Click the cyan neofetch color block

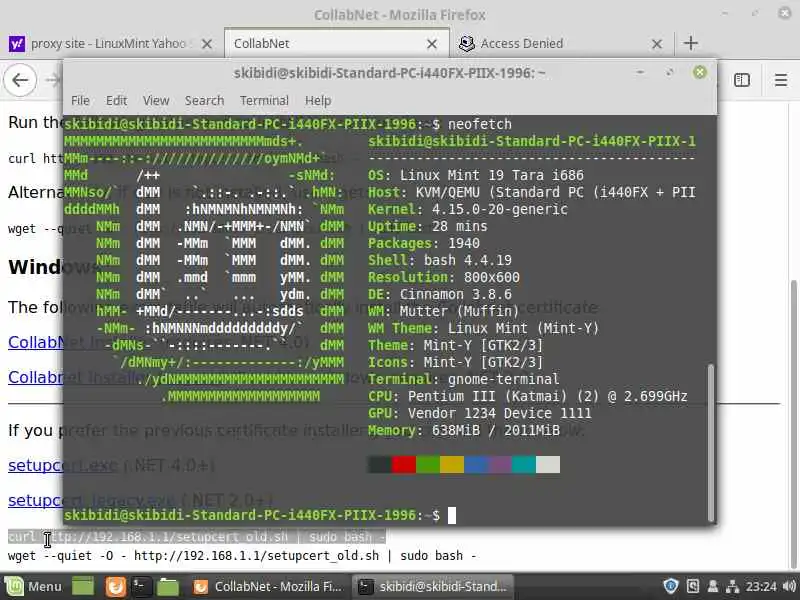tap(523, 465)
